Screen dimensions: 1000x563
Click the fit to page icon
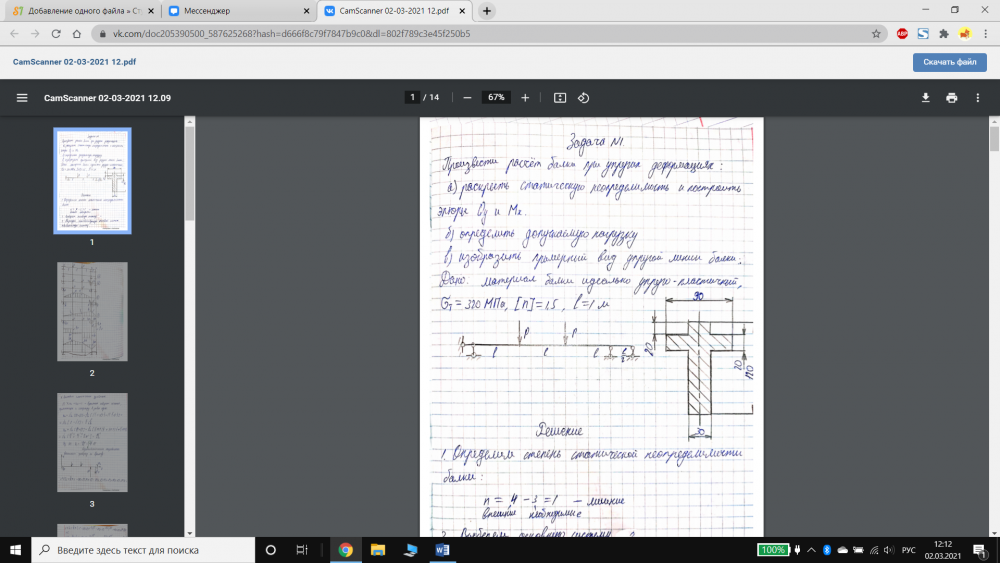pos(560,98)
